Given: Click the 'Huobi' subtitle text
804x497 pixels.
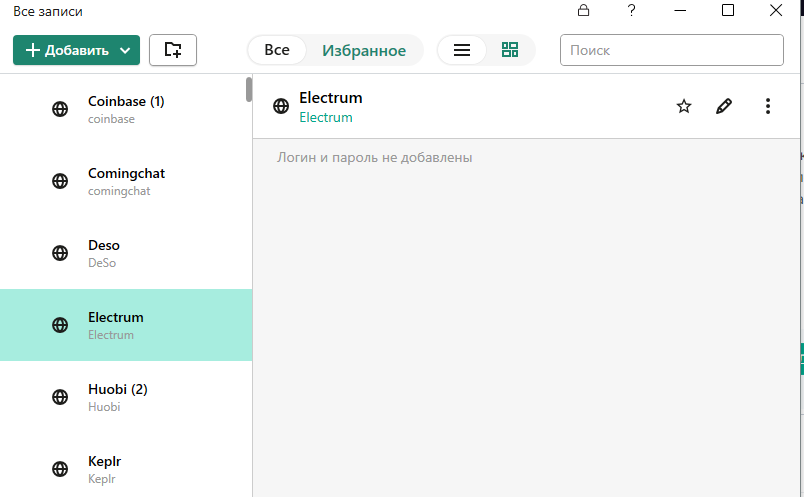Looking at the screenshot, I should point(104,407).
